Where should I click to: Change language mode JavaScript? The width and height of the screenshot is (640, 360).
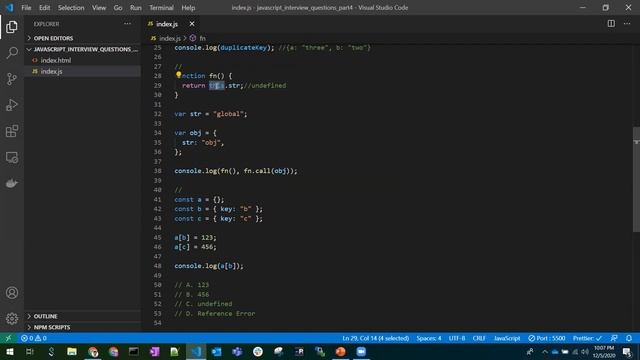point(507,338)
